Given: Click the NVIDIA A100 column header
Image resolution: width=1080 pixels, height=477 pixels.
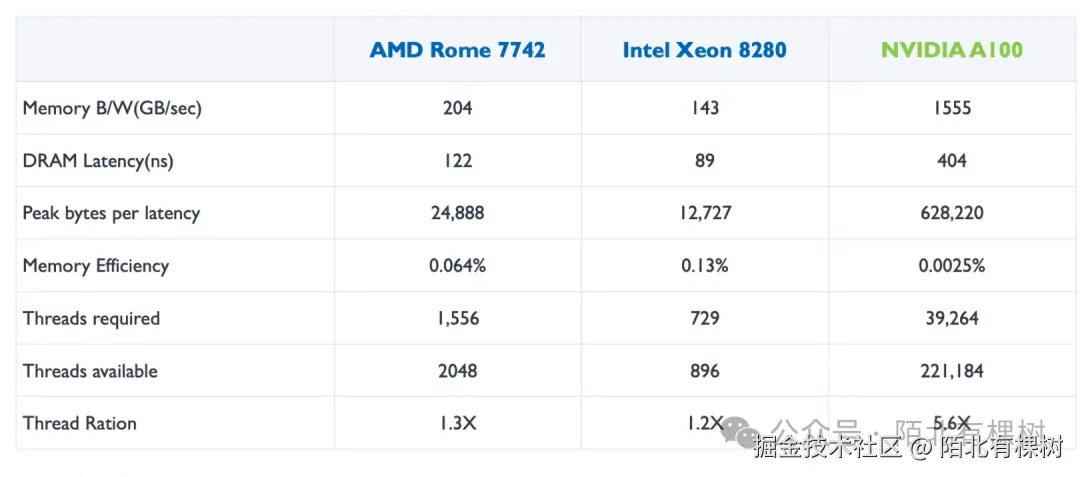Looking at the screenshot, I should [951, 50].
